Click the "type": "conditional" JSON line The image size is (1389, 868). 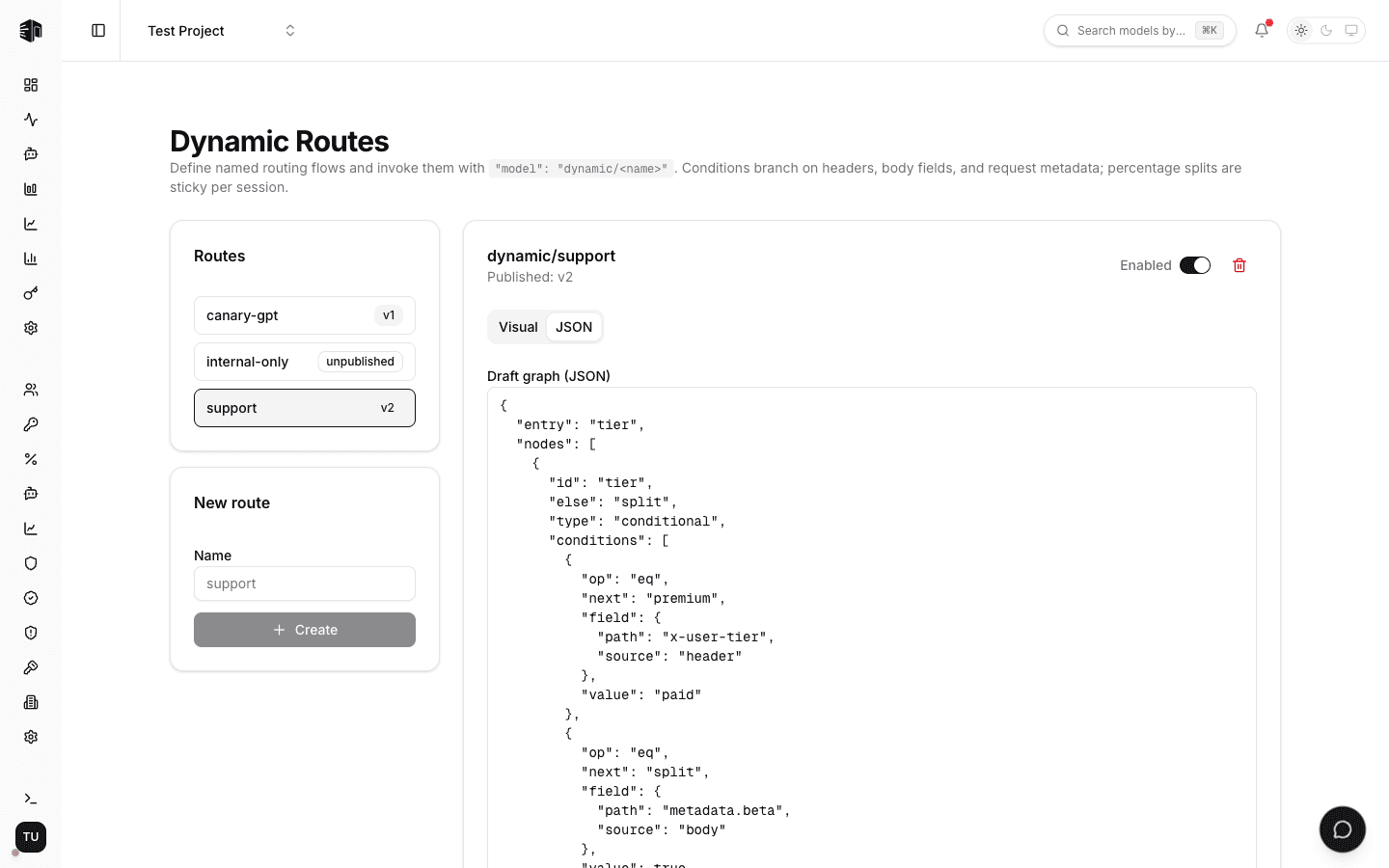tap(637, 521)
